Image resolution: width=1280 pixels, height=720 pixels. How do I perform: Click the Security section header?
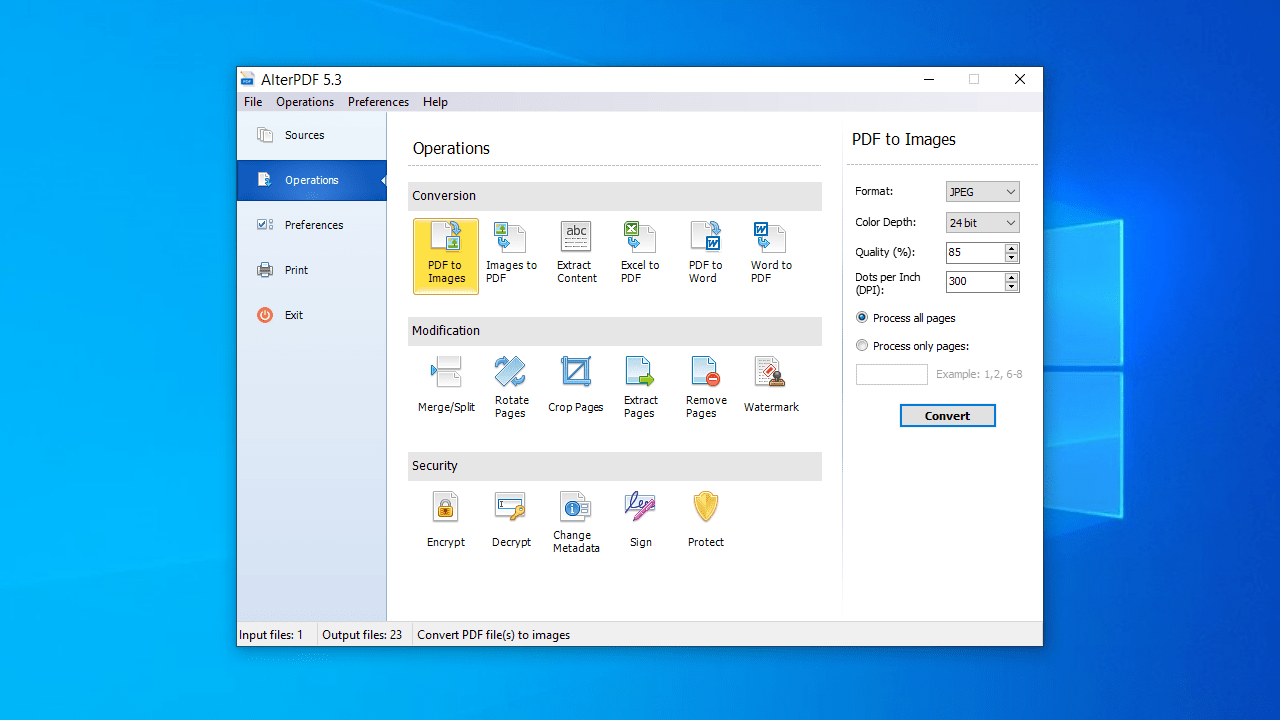tap(615, 466)
